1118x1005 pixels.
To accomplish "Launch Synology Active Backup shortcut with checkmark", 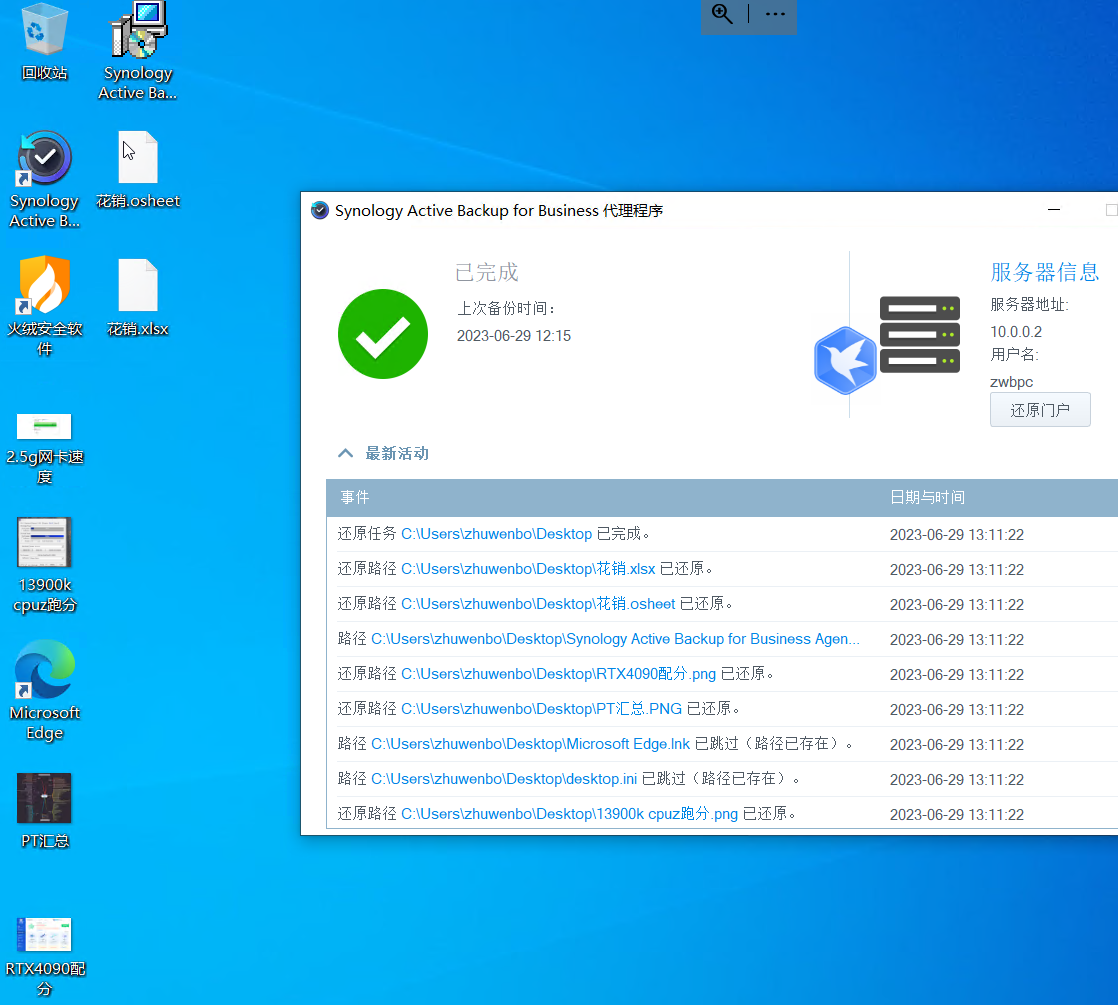I will [x=44, y=178].
